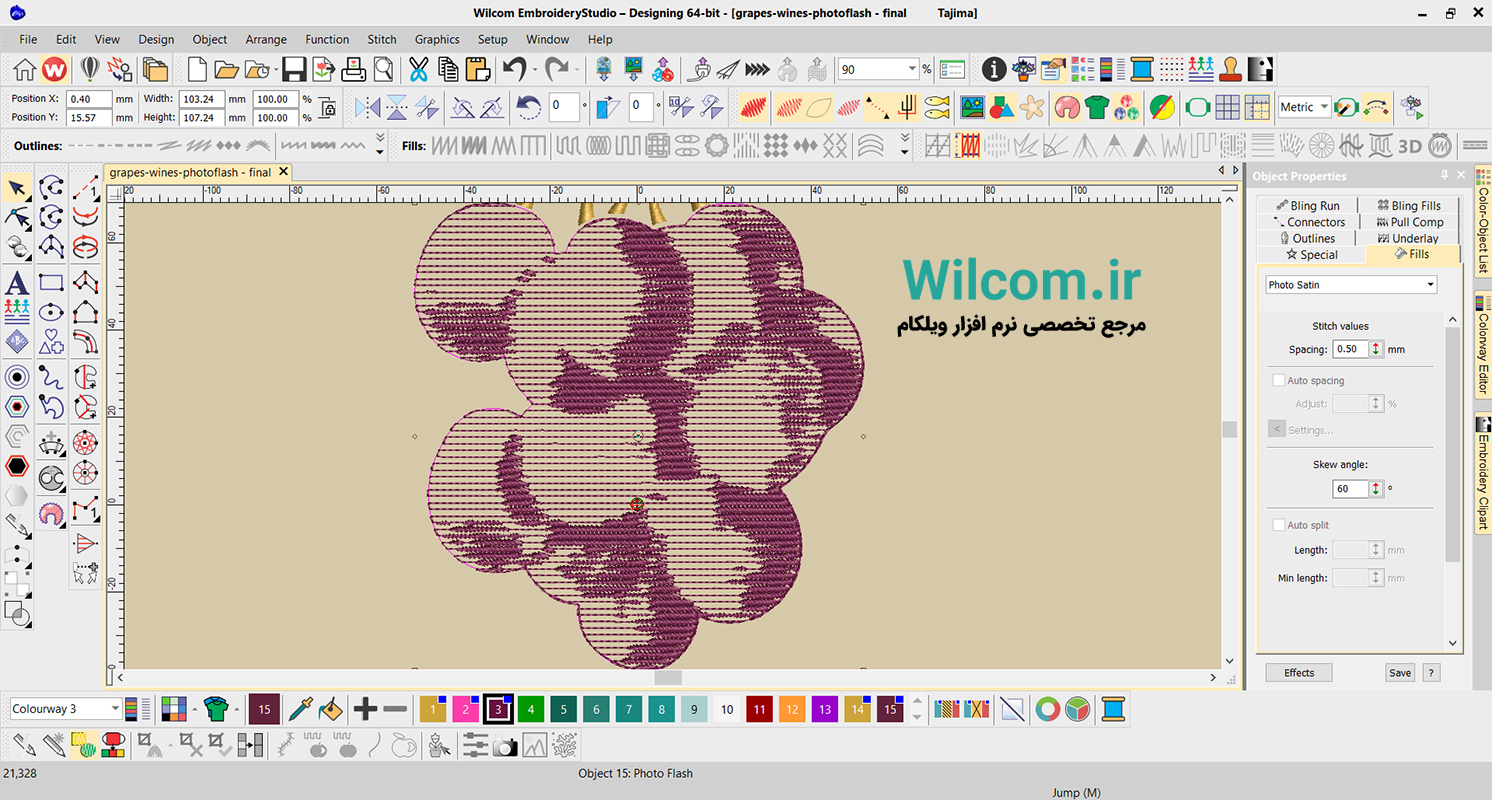Click the plus icon to add a color
Screen dimensions: 1492x800
click(365, 709)
